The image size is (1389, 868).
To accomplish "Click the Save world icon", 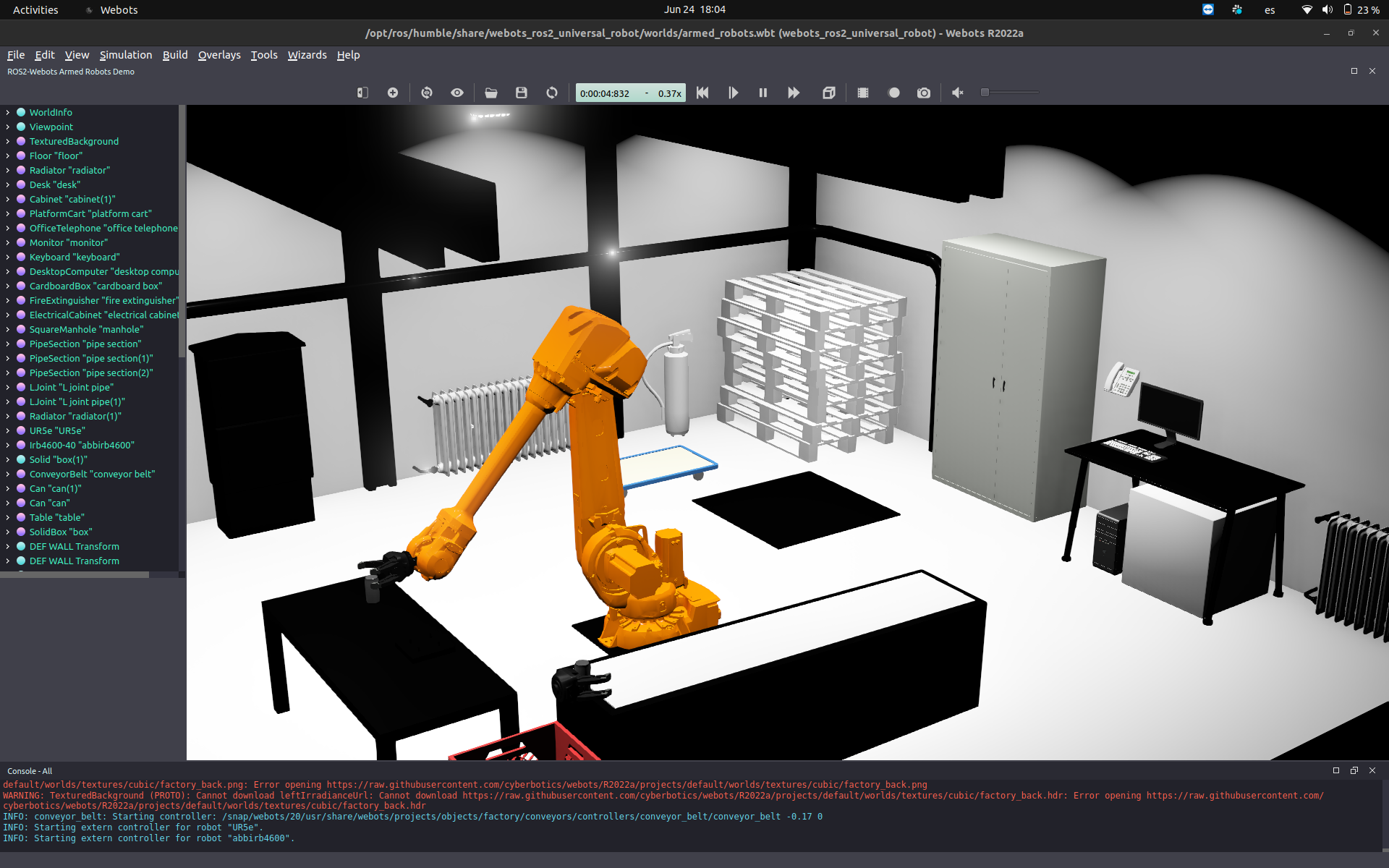I will 520,93.
